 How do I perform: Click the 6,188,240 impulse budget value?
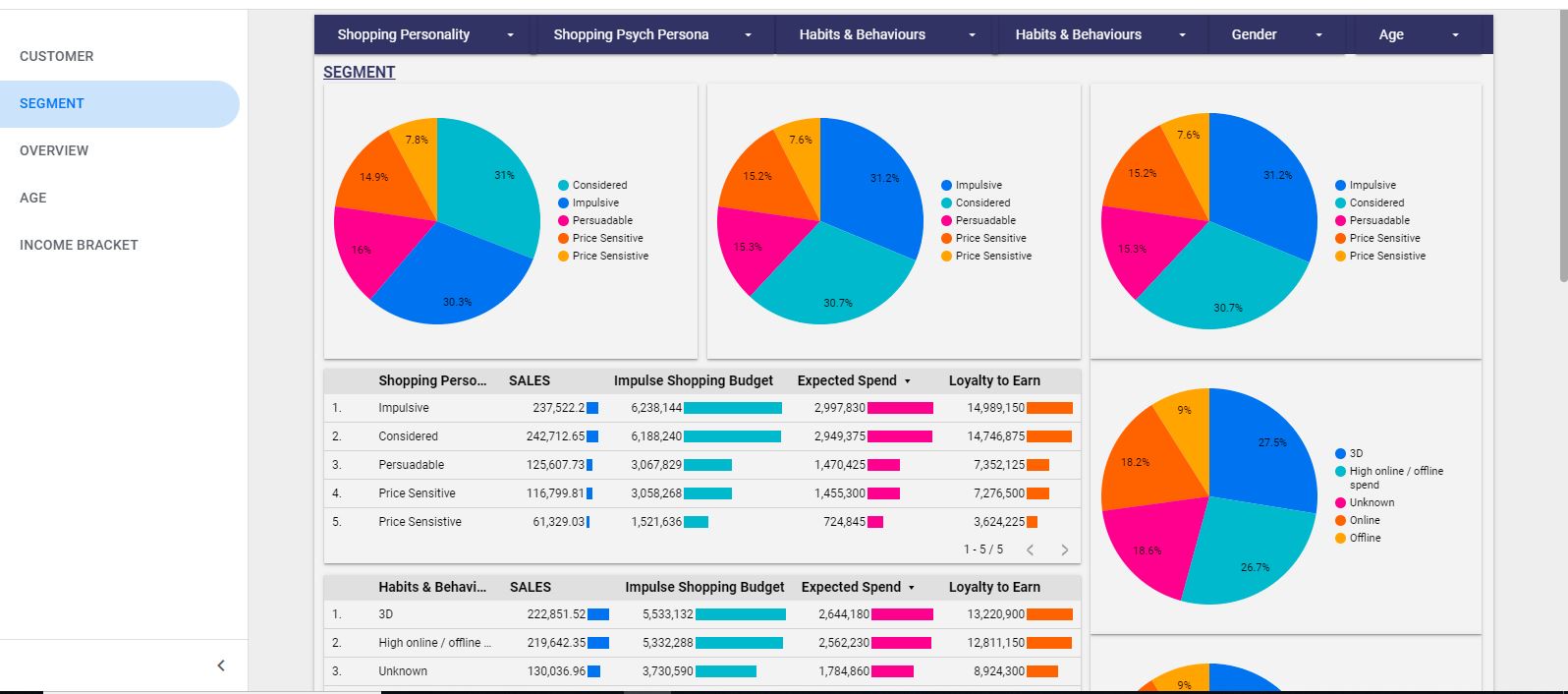(x=656, y=436)
